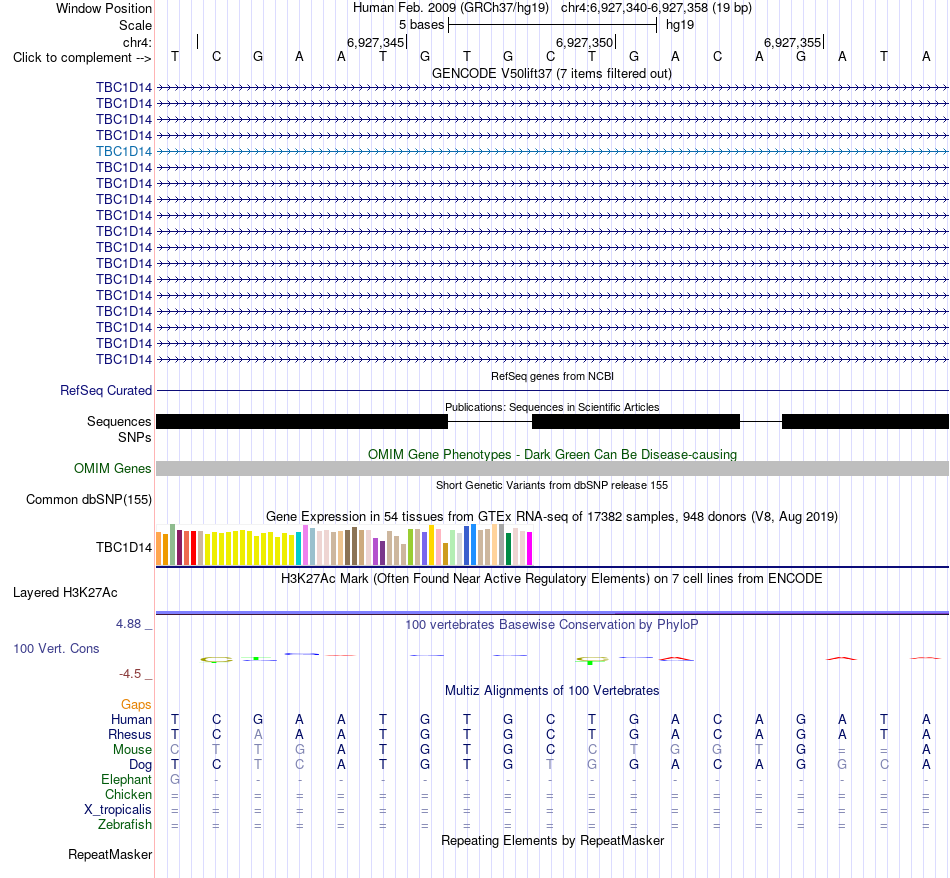The height and width of the screenshot is (878, 950).
Task: Open "Repeating Elements by RepeatMasker" title
Action: [x=552, y=840]
